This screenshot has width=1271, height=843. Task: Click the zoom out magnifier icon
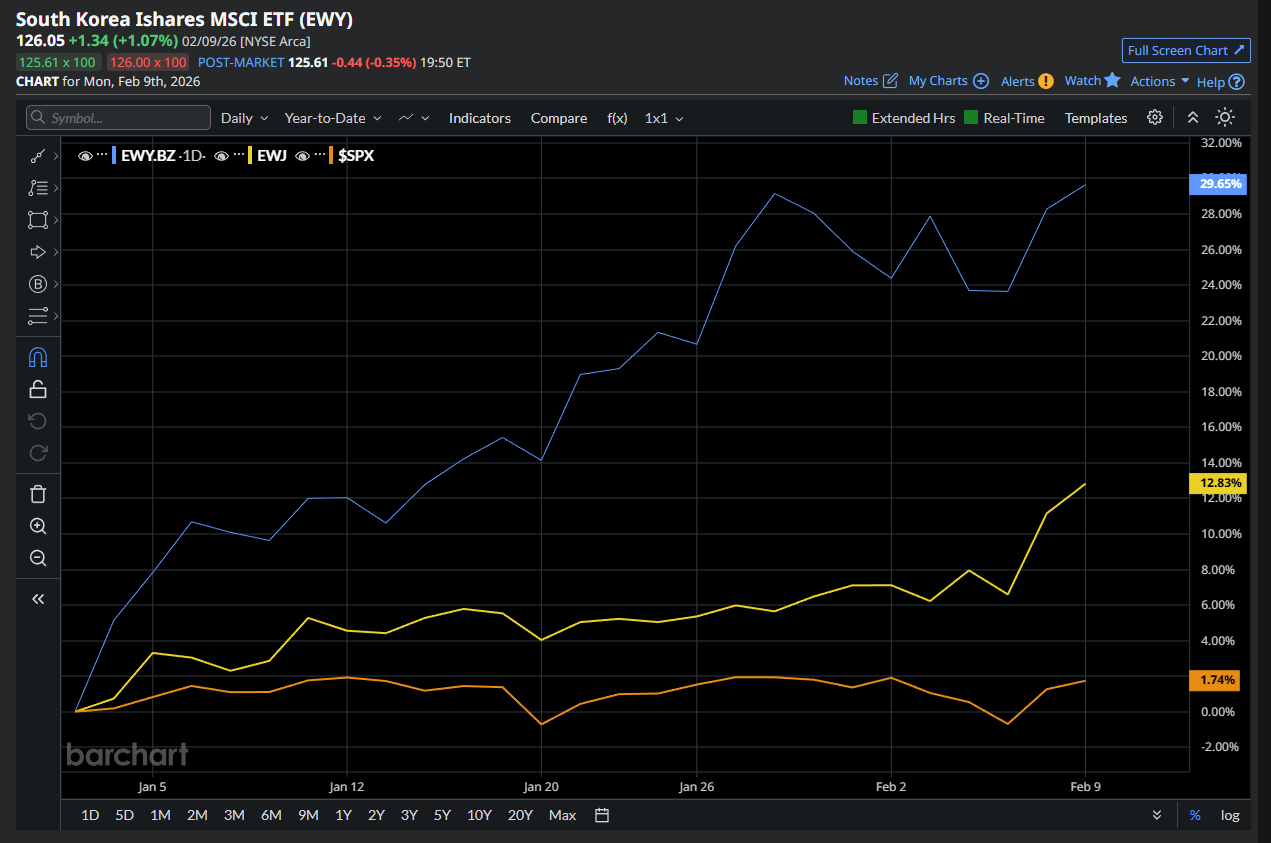point(38,558)
